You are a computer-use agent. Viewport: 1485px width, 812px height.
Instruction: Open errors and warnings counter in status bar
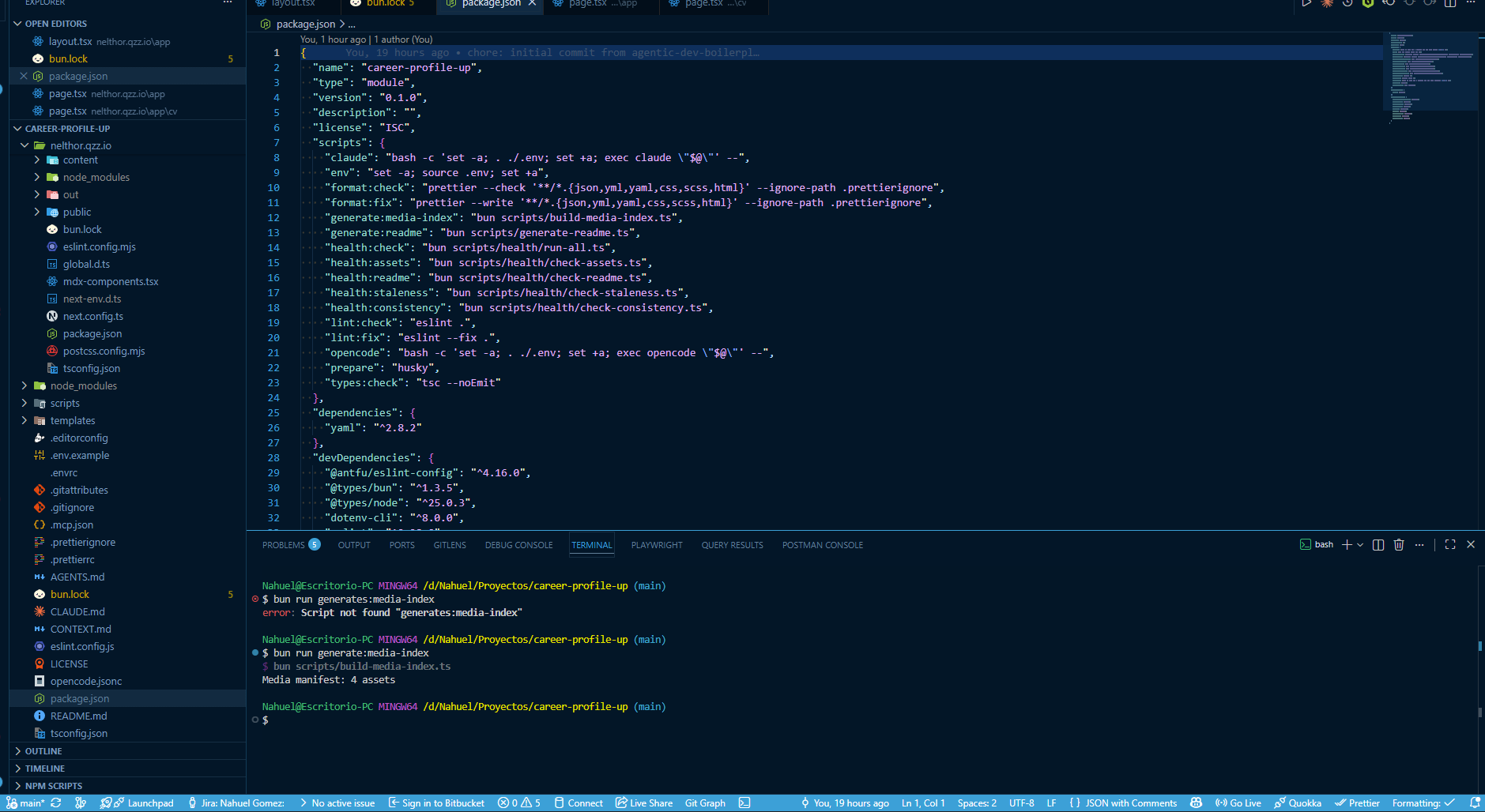tap(519, 803)
